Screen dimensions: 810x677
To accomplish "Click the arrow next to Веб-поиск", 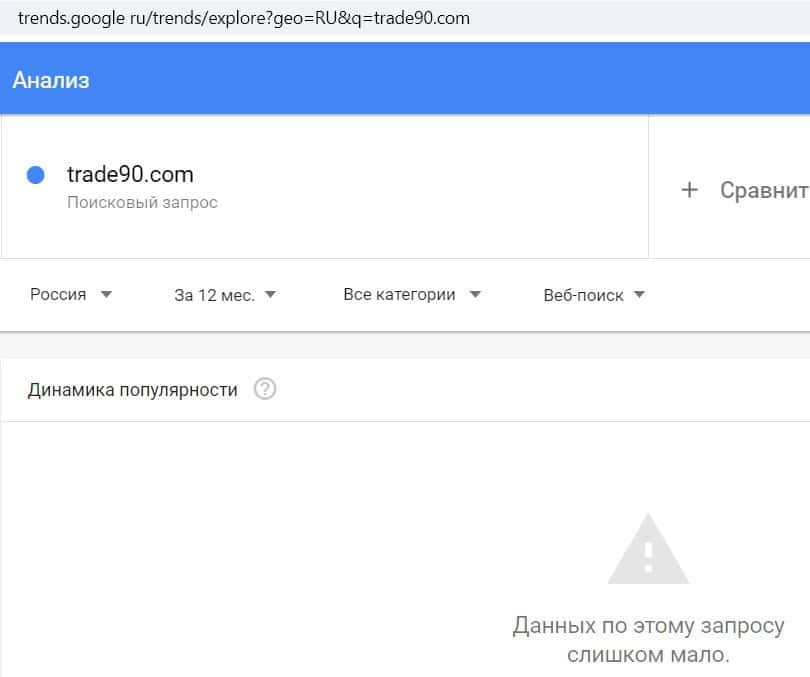I will pos(639,295).
